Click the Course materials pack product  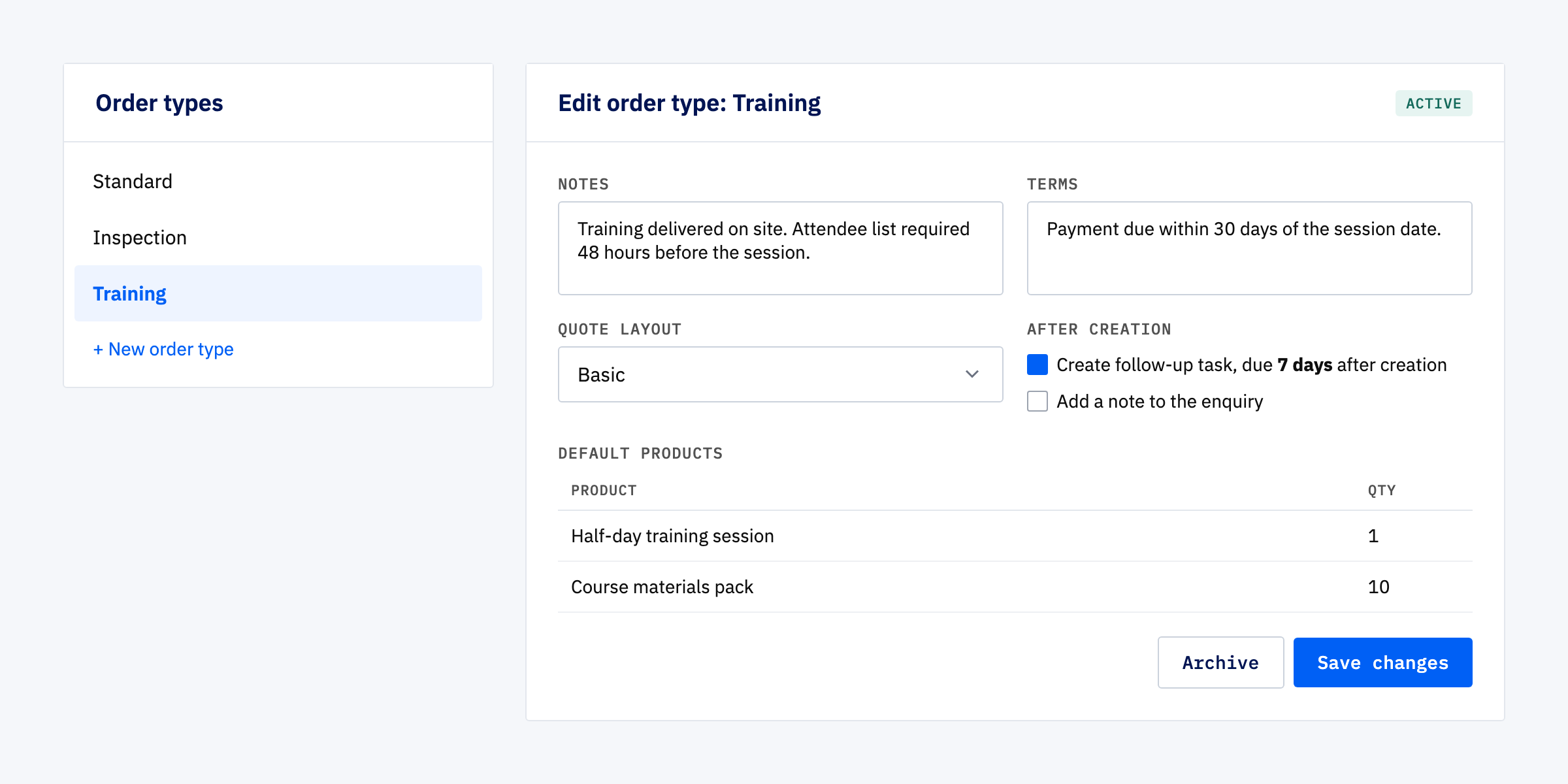(x=662, y=587)
